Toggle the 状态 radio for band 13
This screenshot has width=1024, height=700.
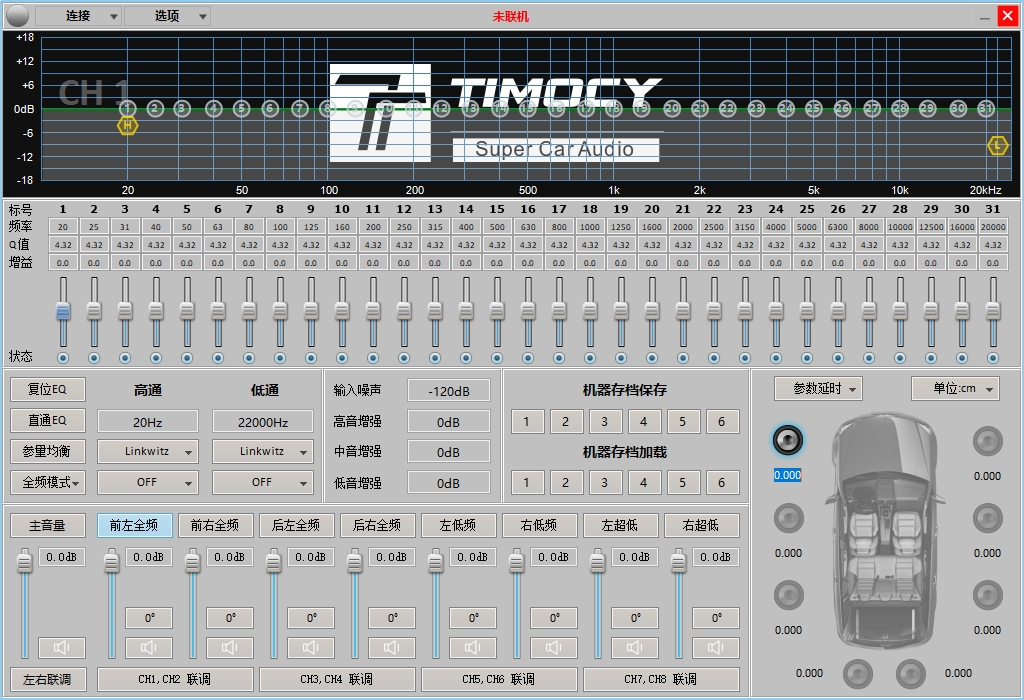point(435,358)
